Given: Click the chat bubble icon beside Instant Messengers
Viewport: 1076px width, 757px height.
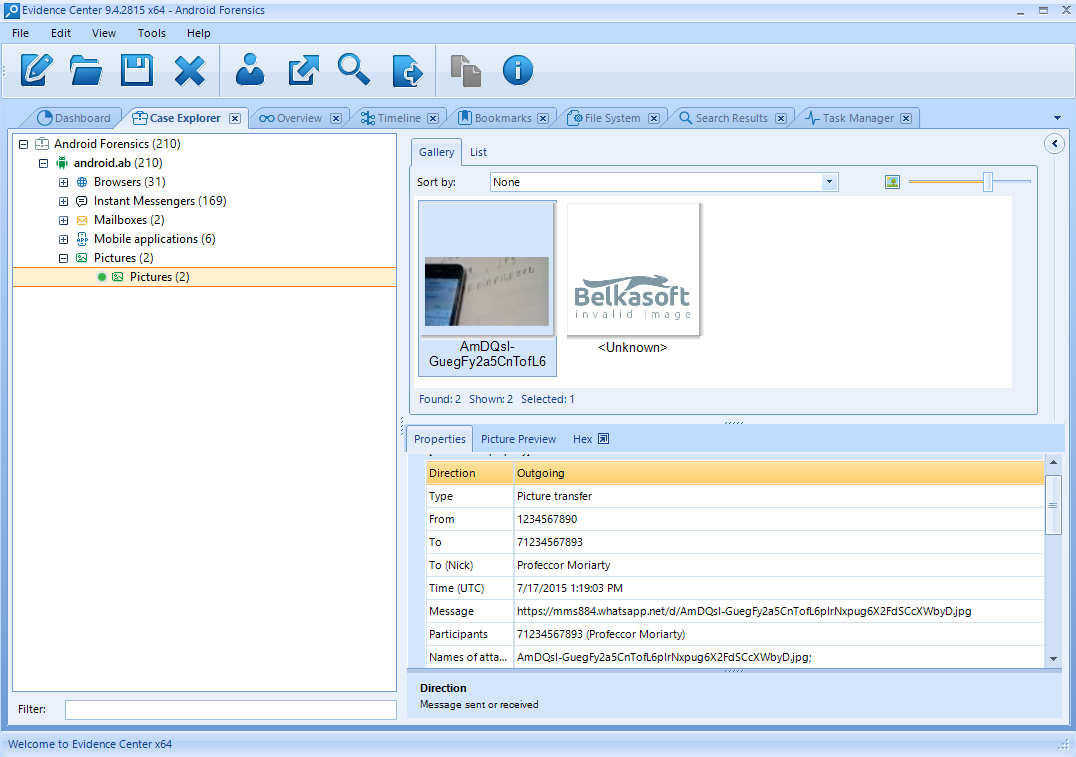Looking at the screenshot, I should click(x=82, y=201).
